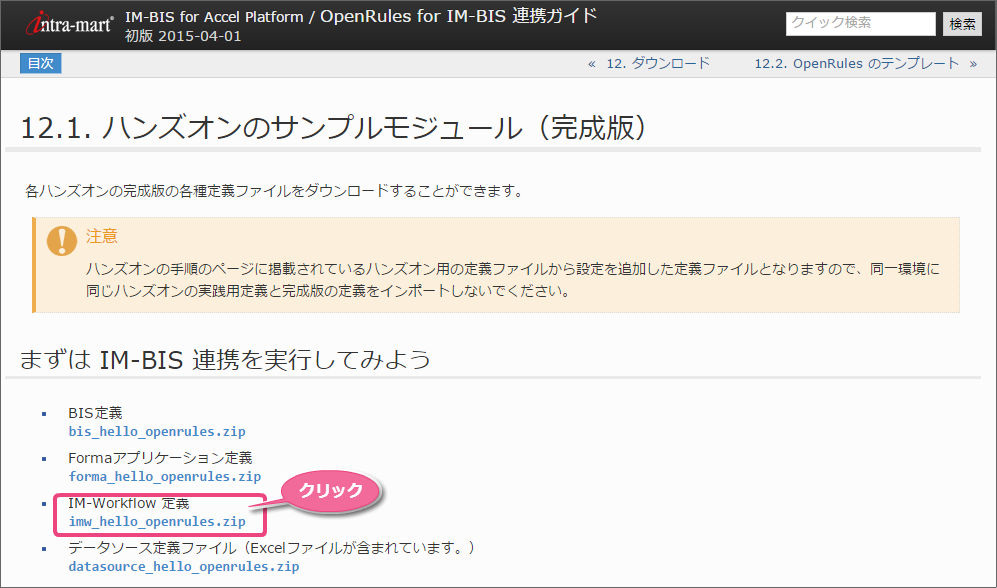Download forma_hello_openrules.zip

(x=165, y=477)
